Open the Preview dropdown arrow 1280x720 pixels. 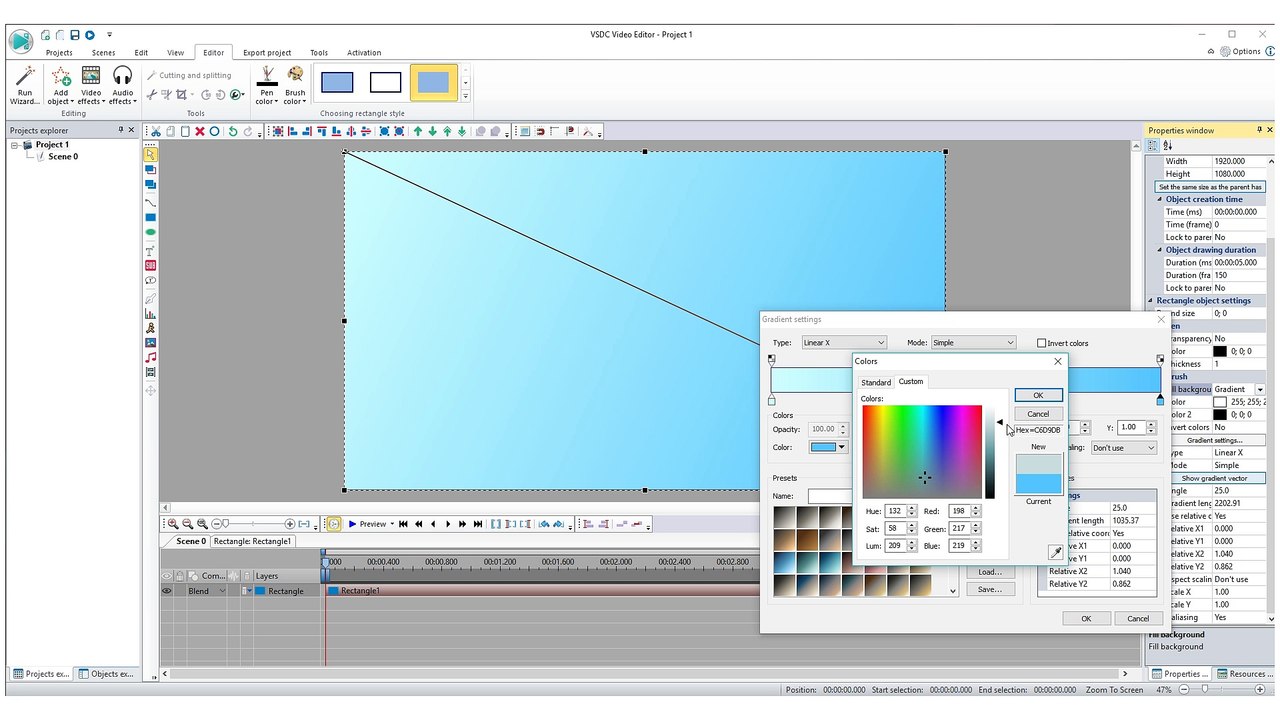tap(391, 524)
